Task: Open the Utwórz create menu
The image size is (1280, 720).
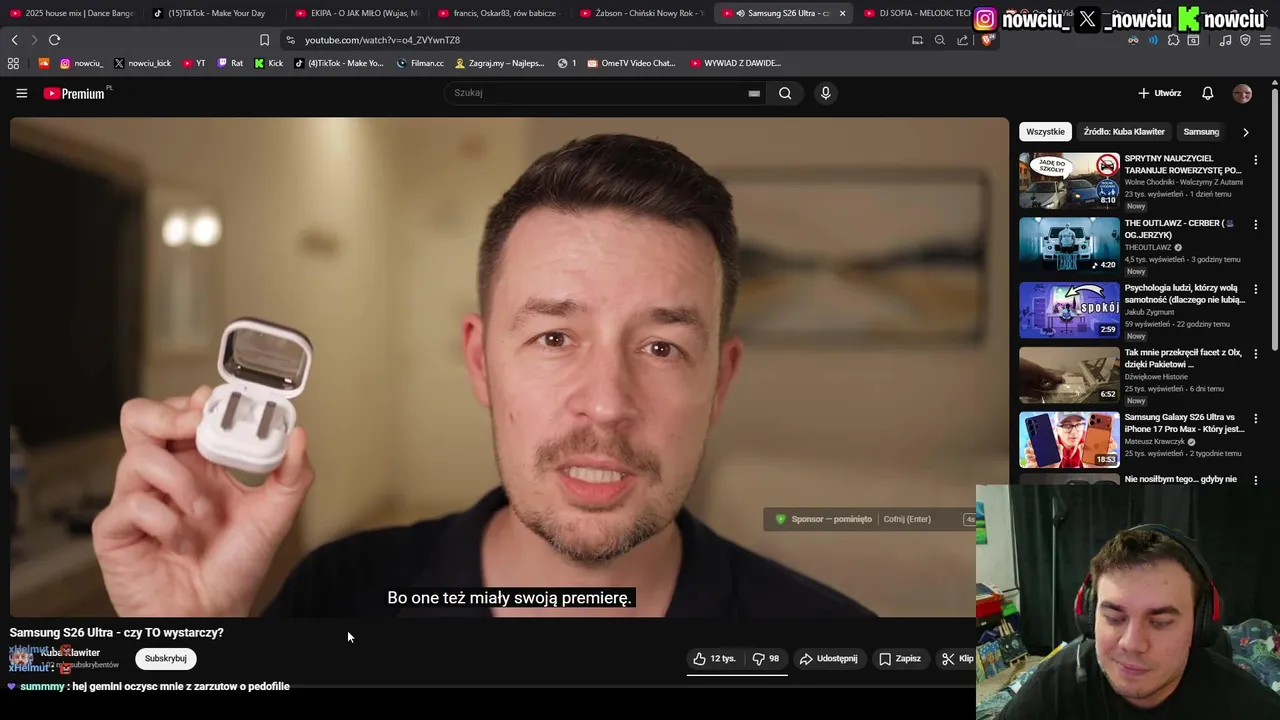Action: click(1159, 93)
